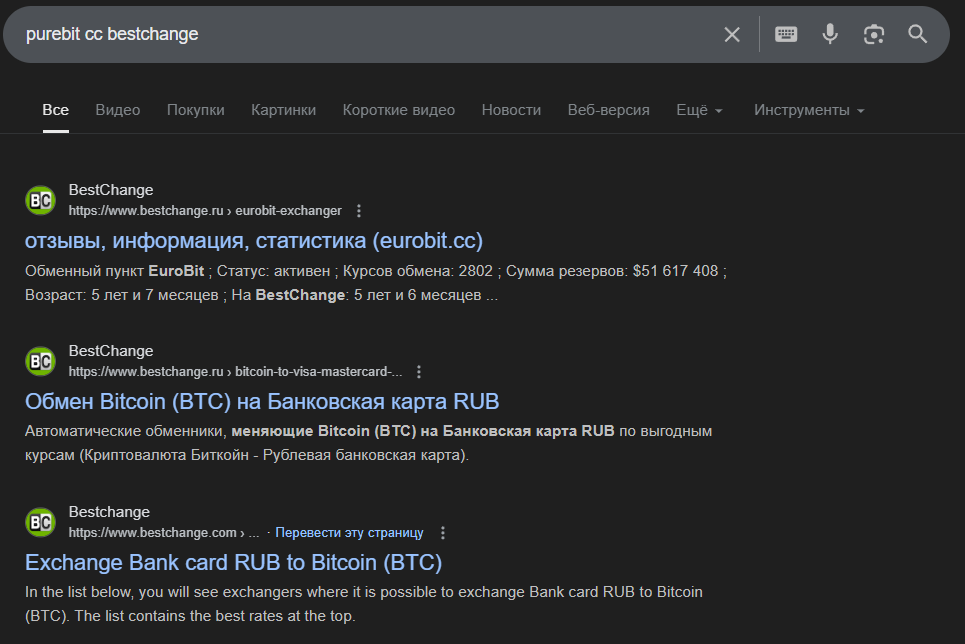The width and height of the screenshot is (965, 644).
Task: Click the Bestchange site name above Exchange Bank card result
Action: [x=110, y=512]
